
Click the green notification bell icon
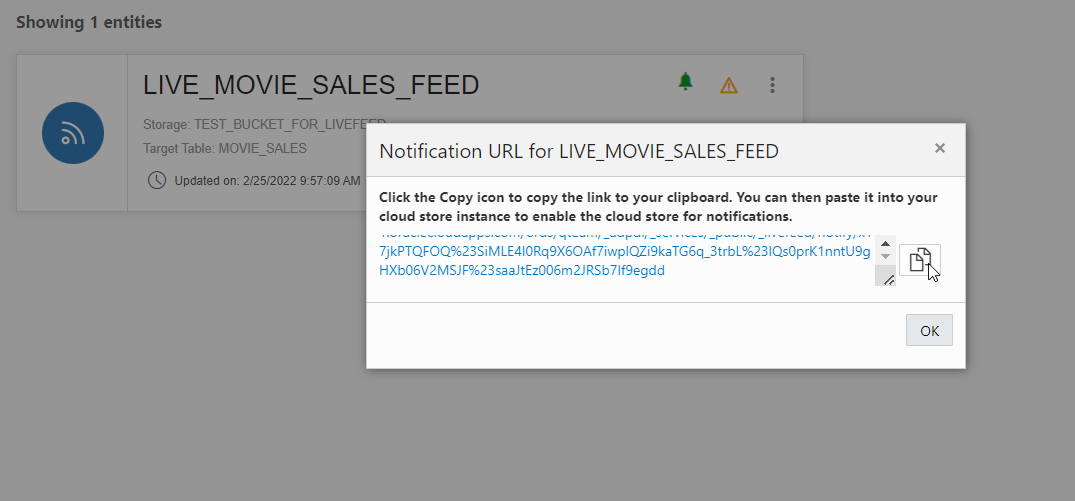pos(685,82)
